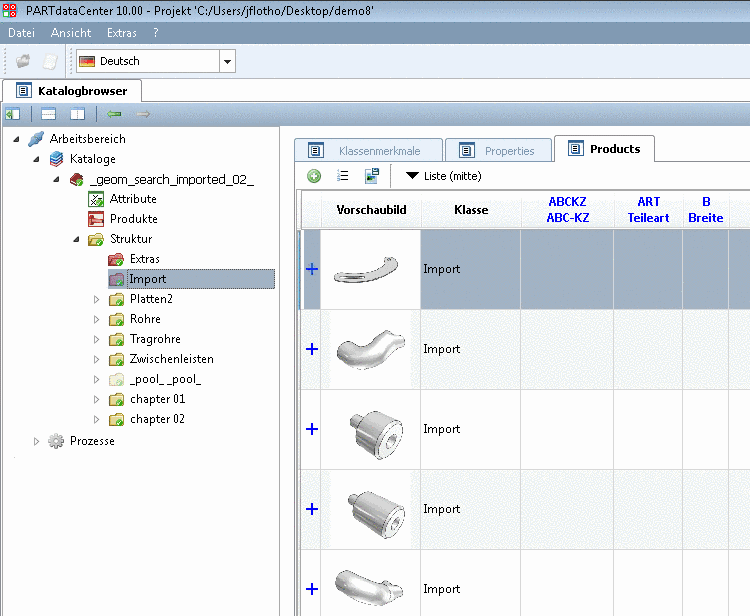
Task: Expand the chapter 01 folder
Action: coord(96,399)
